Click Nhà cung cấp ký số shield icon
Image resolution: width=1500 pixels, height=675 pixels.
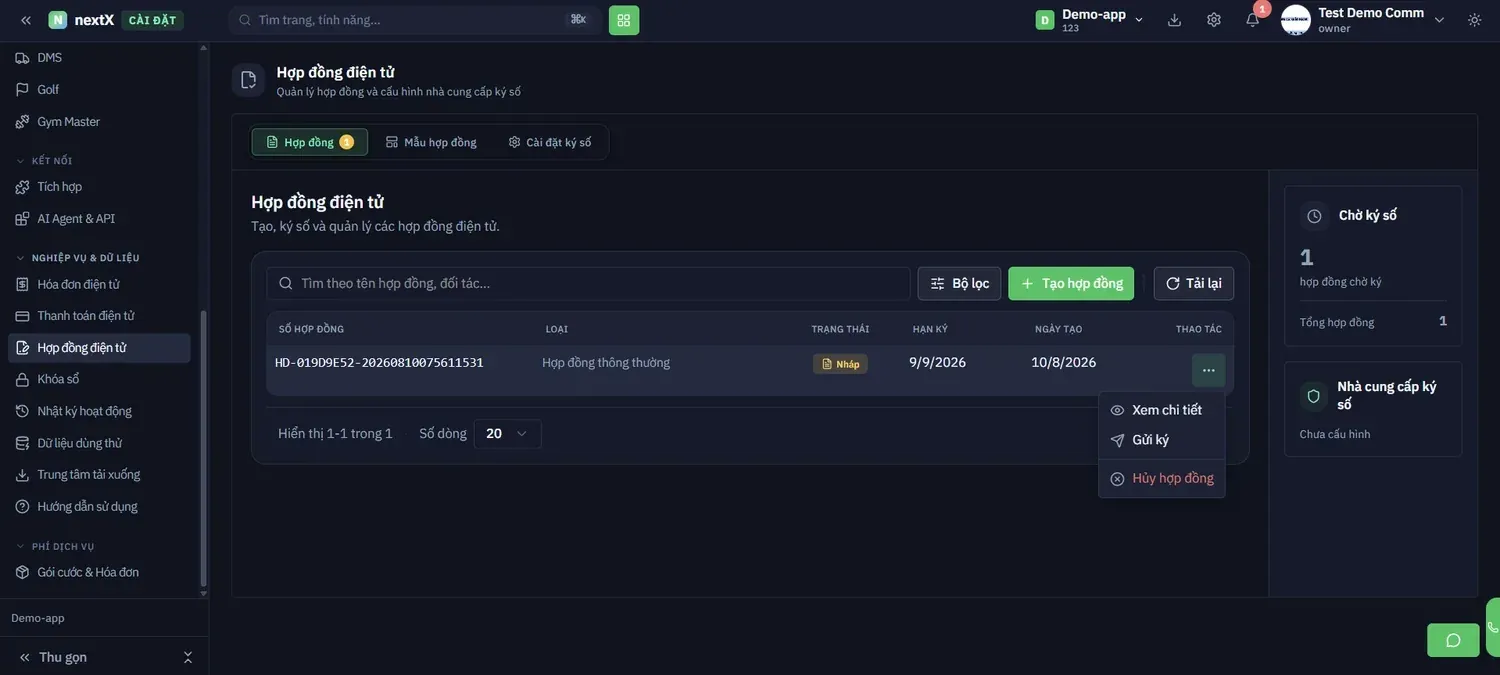coord(1314,396)
